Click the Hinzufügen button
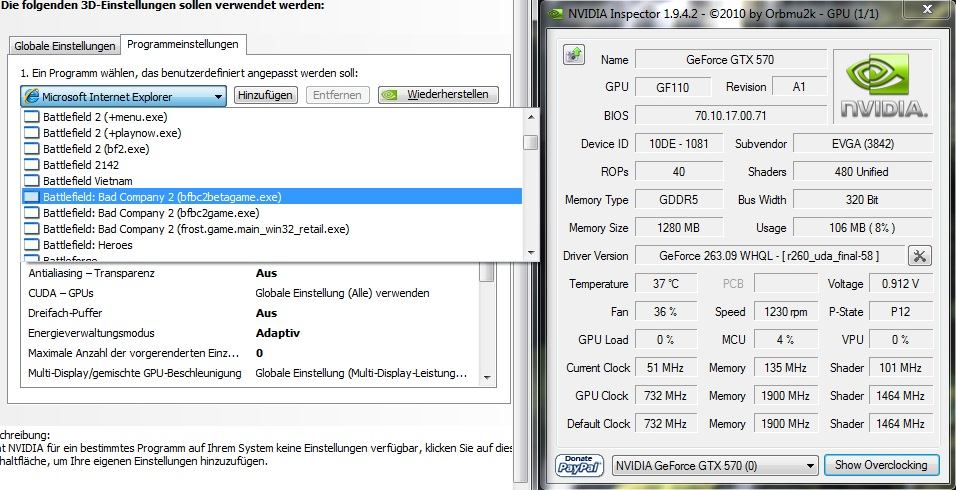This screenshot has width=956, height=490. [266, 95]
